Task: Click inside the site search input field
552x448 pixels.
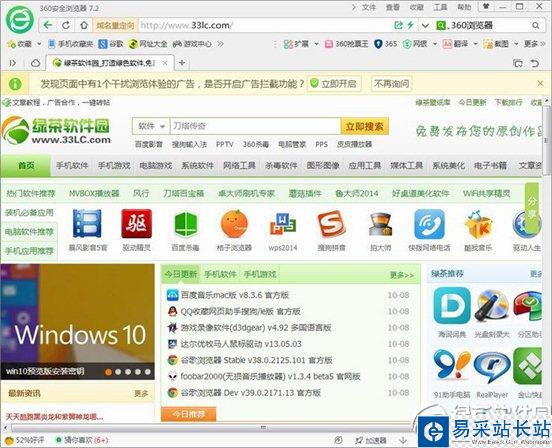Action: tap(255, 126)
